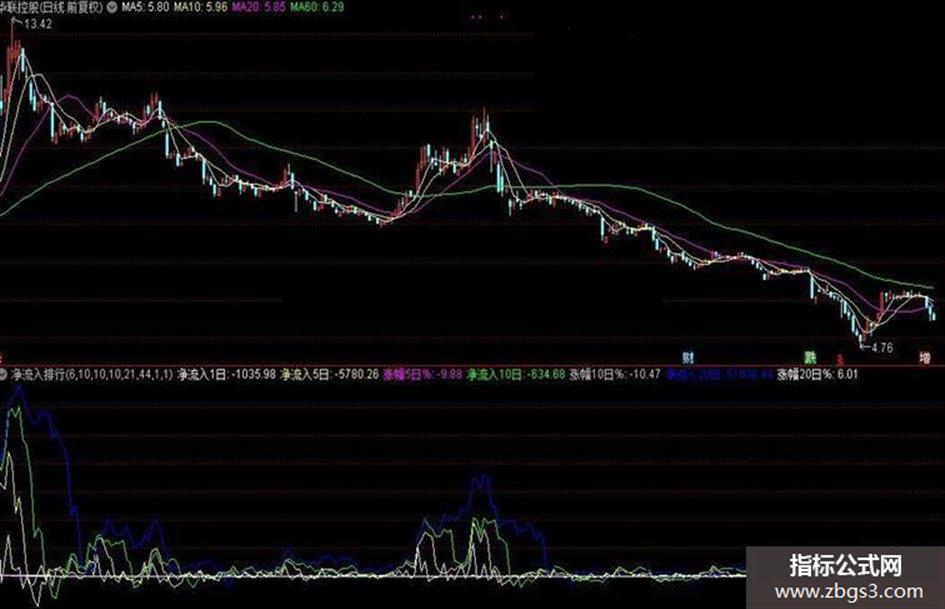The height and width of the screenshot is (609, 945).
Task: Click the MA10: 5.96 moving average label
Action: point(201,7)
